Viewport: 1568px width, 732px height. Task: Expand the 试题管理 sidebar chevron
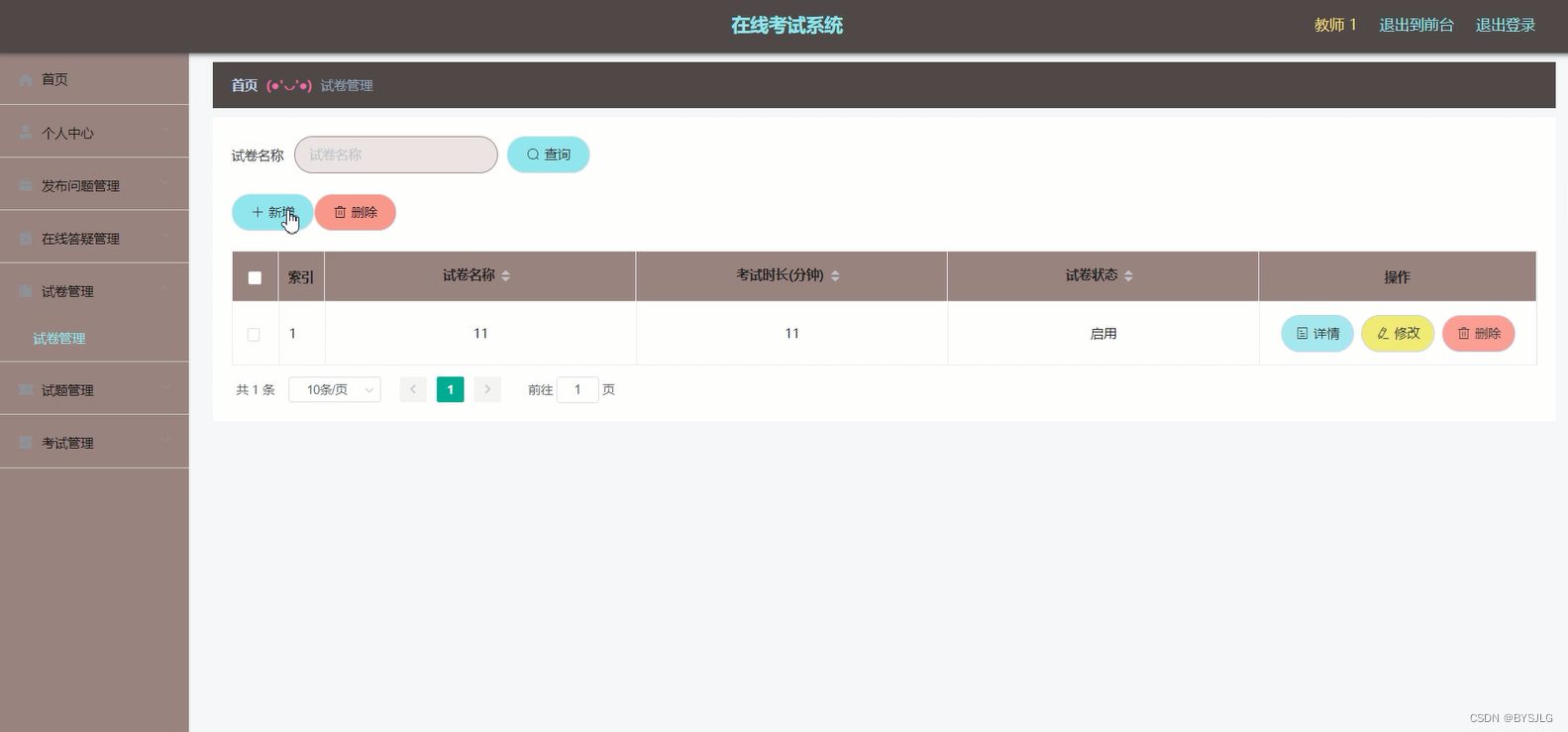click(165, 389)
